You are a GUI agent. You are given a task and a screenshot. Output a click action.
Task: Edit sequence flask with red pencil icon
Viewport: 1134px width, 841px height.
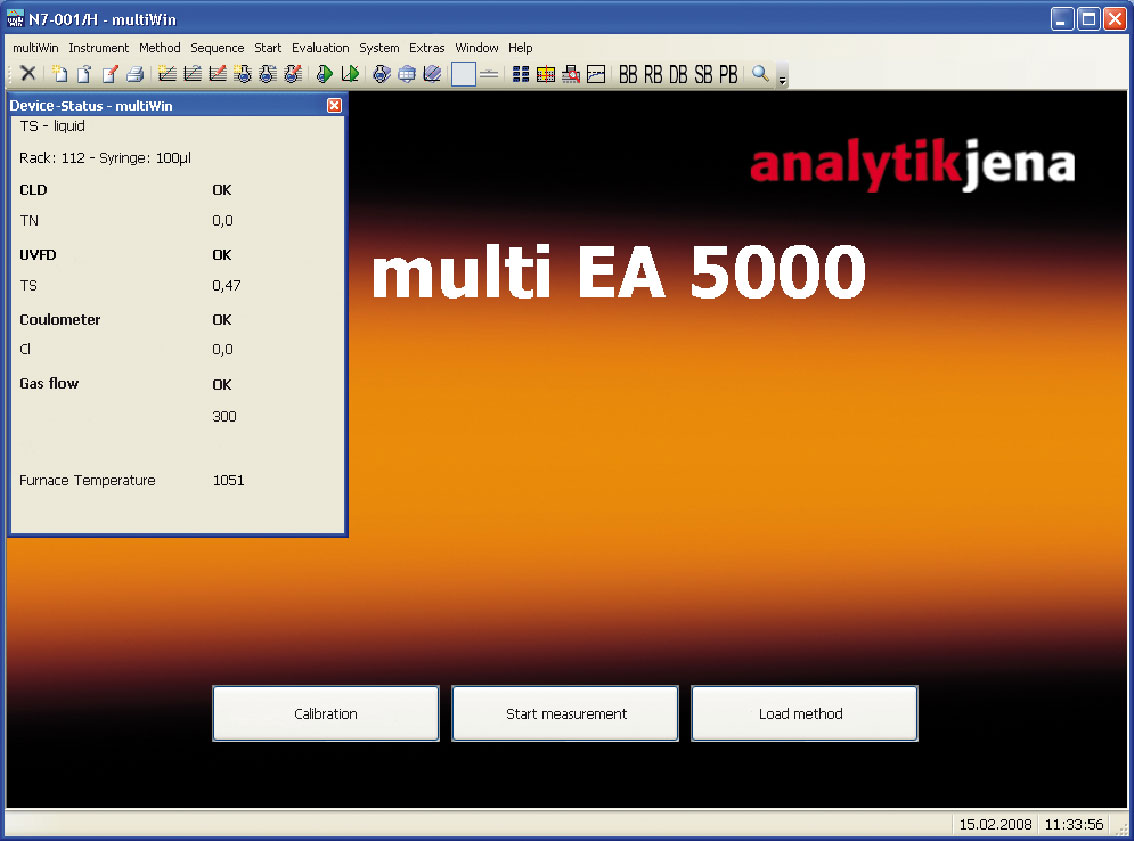click(293, 73)
